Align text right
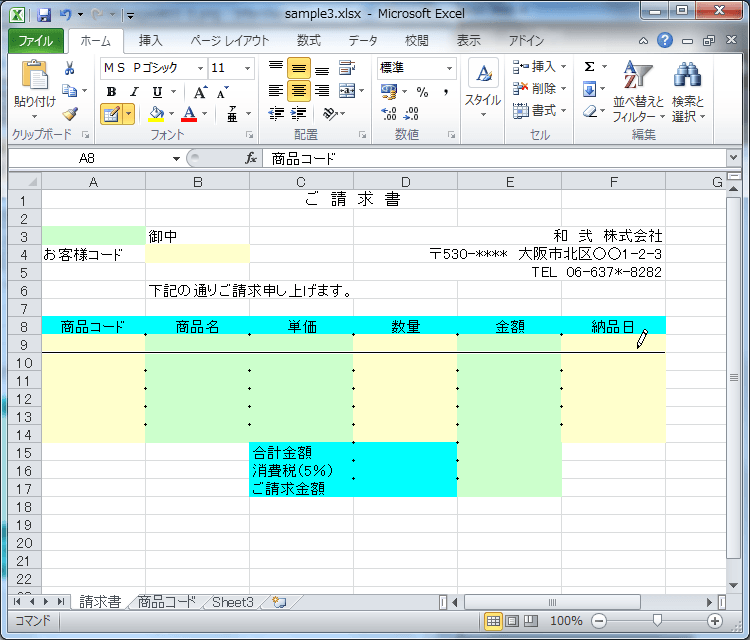 322,90
